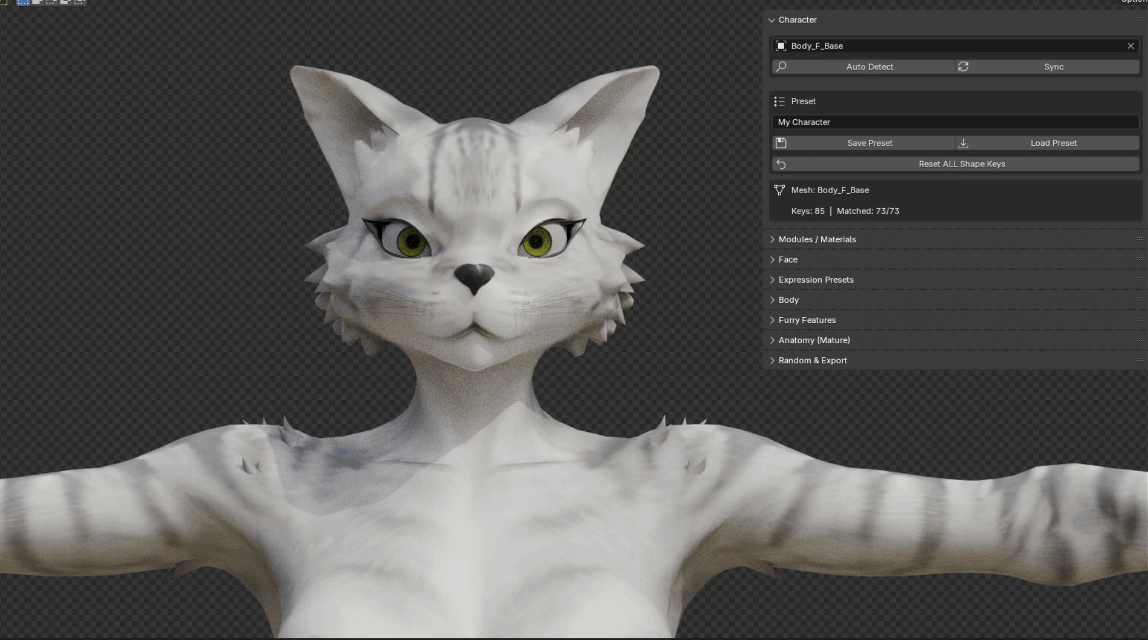
Task: Clear the Body_F_Base selection with the X
Action: [x=1130, y=45]
